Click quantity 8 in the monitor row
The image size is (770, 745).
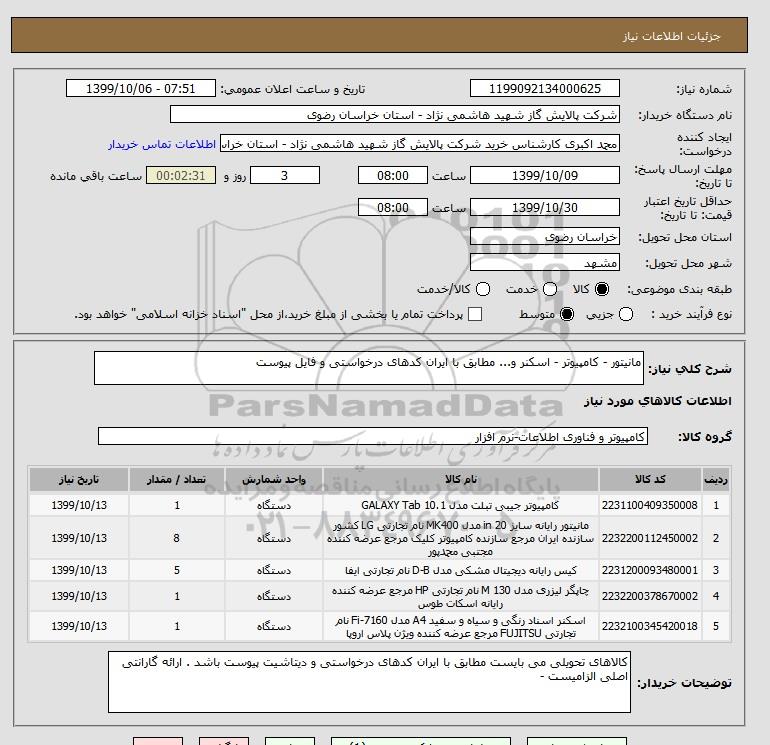click(x=177, y=538)
